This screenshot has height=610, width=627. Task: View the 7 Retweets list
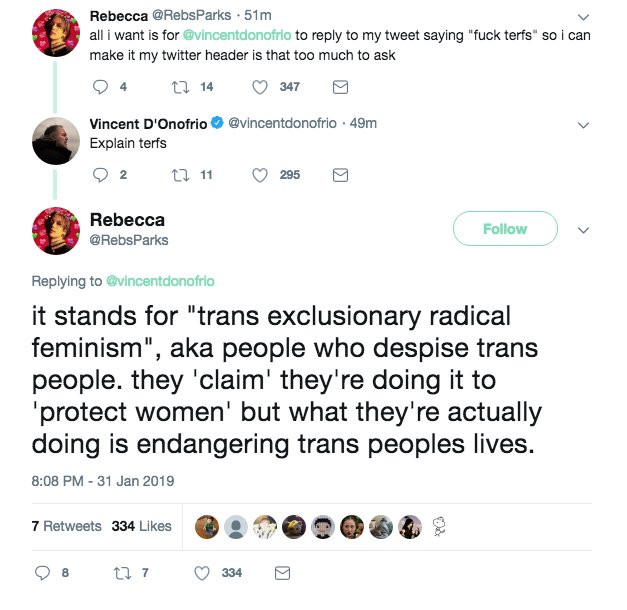pos(66,526)
